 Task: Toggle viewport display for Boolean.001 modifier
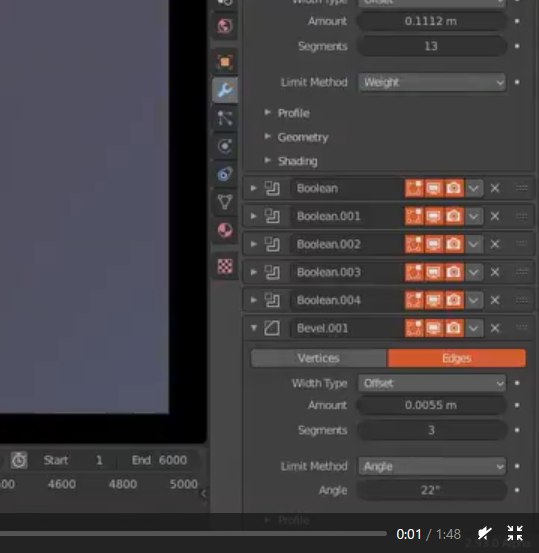pos(434,216)
